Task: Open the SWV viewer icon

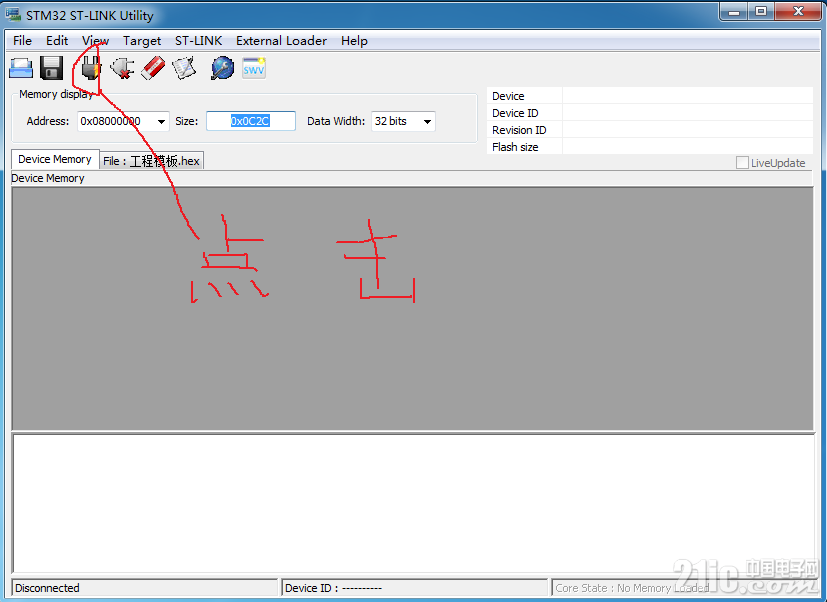Action: point(254,69)
